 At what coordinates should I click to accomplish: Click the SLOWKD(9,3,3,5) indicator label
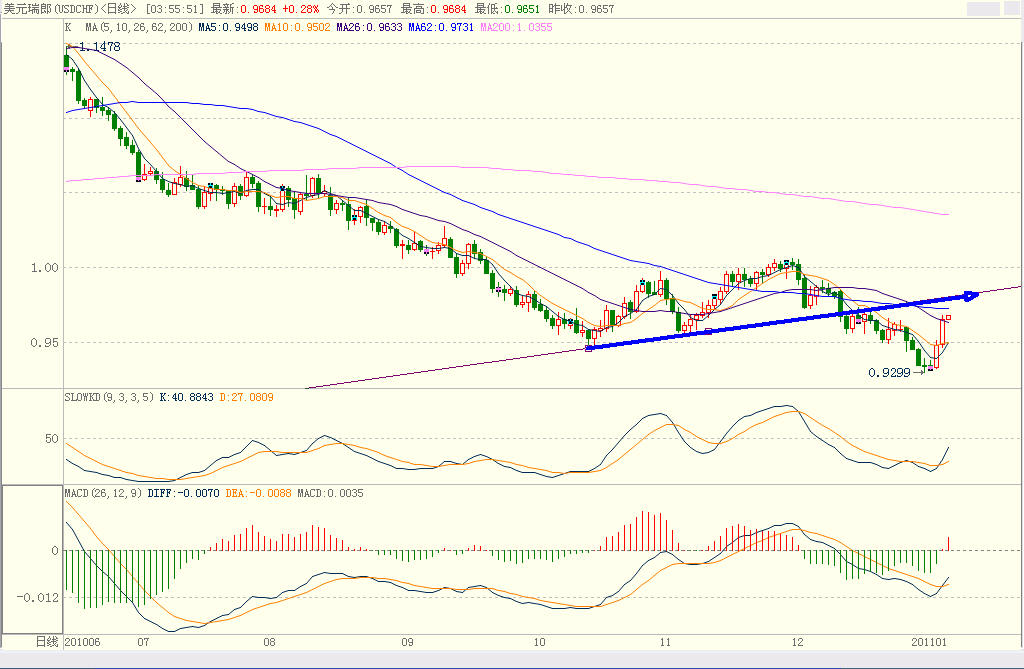tap(109, 397)
